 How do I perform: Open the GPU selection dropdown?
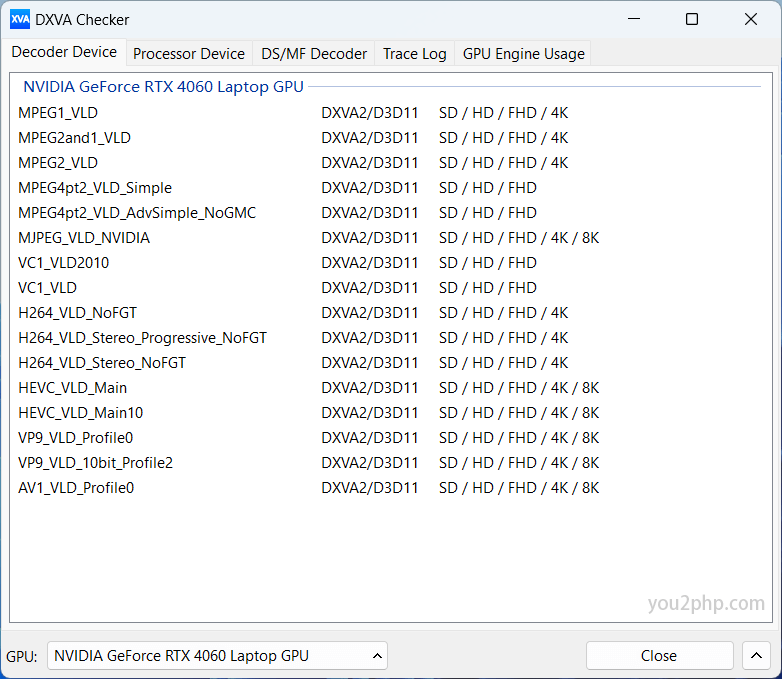click(217, 656)
